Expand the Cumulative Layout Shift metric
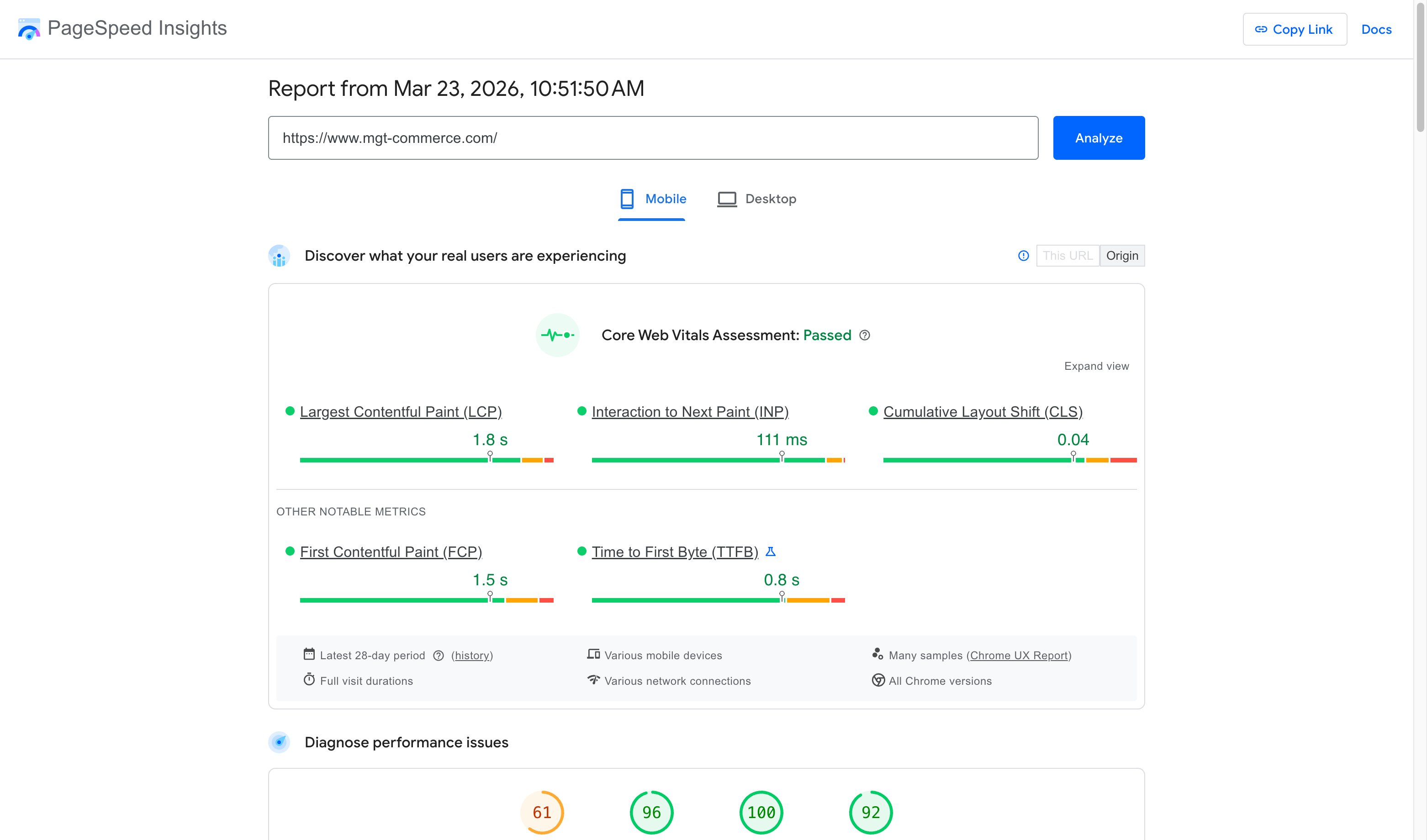1427x840 pixels. coord(983,411)
